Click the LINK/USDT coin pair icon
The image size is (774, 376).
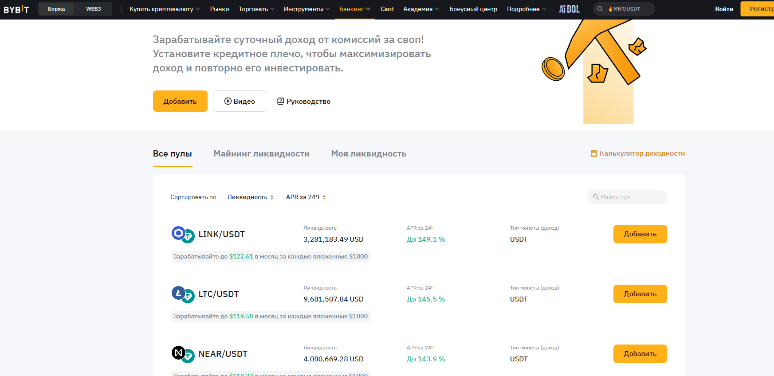[183, 234]
